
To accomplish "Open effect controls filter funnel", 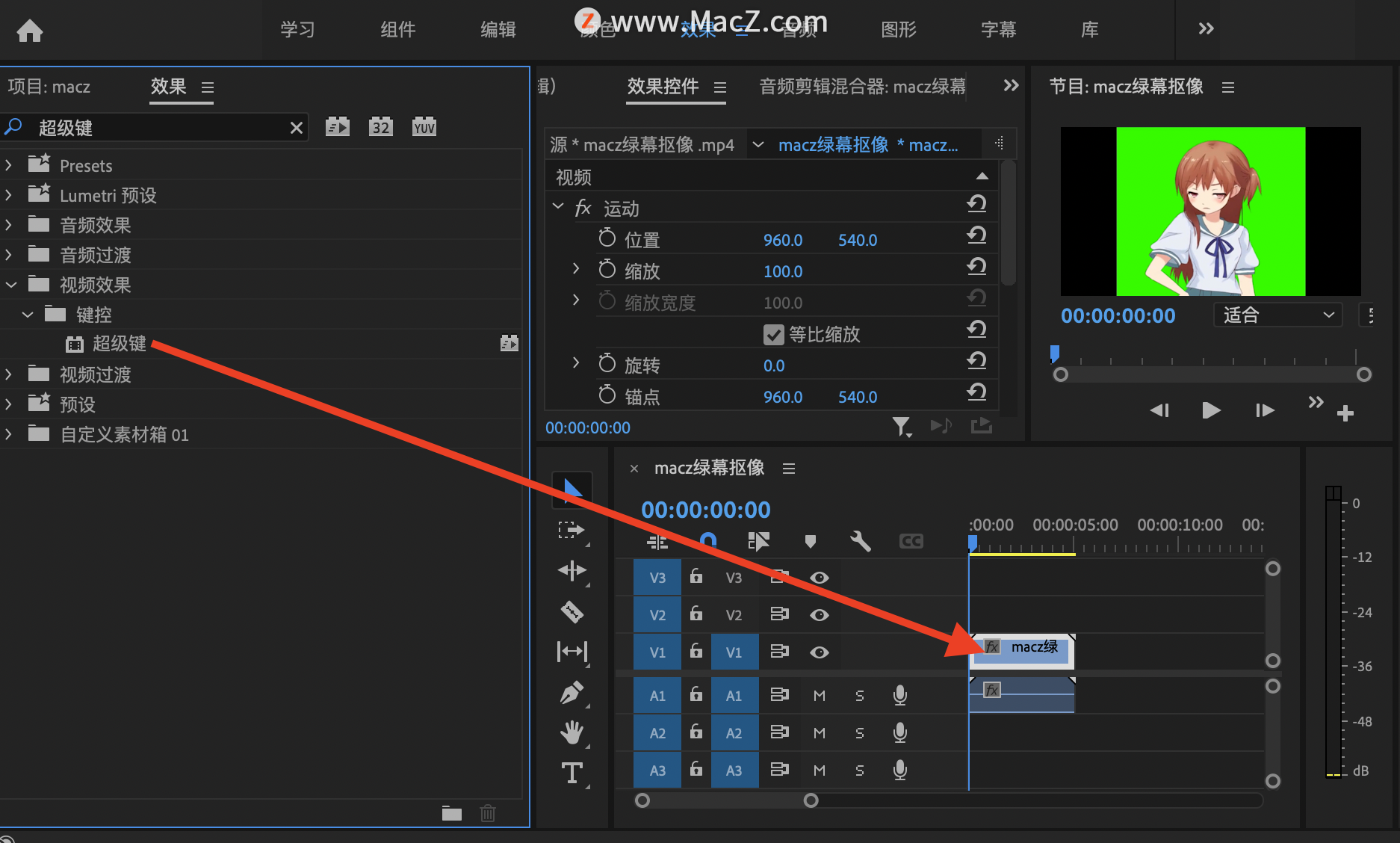I will click(902, 427).
